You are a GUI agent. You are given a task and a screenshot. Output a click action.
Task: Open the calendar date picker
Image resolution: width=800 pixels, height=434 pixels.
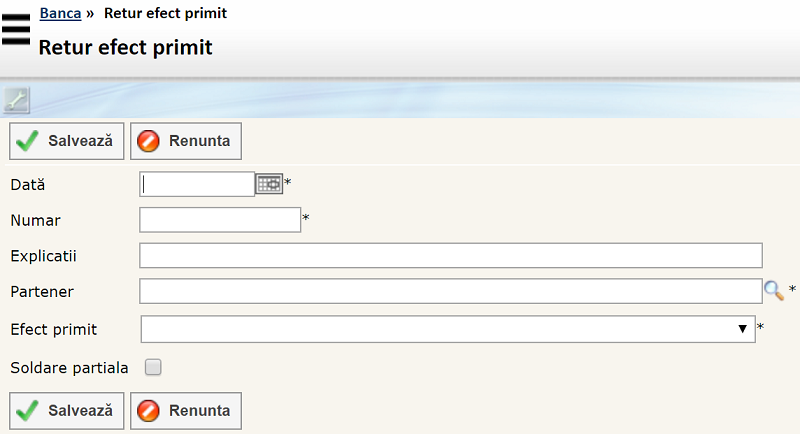[x=270, y=184]
